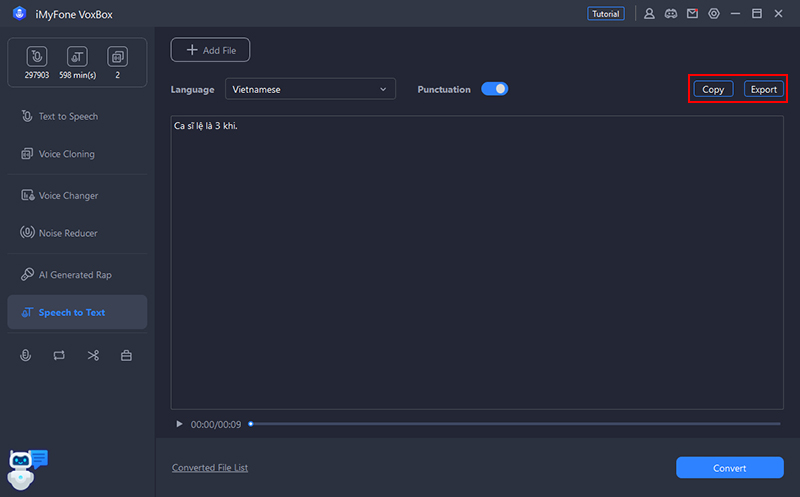This screenshot has height=497, width=800.
Task: Open the audio convert loop icon
Action: [x=59, y=355]
